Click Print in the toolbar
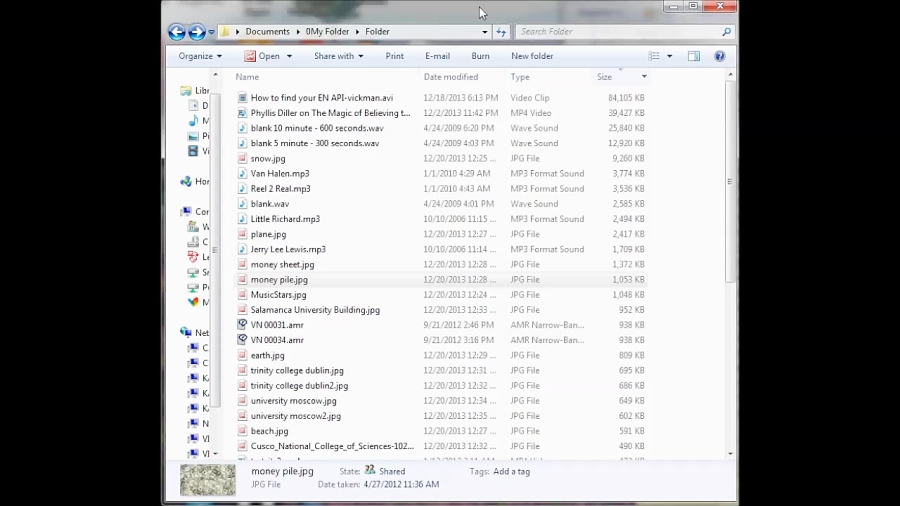Viewport: 900px width, 506px height. [x=394, y=56]
